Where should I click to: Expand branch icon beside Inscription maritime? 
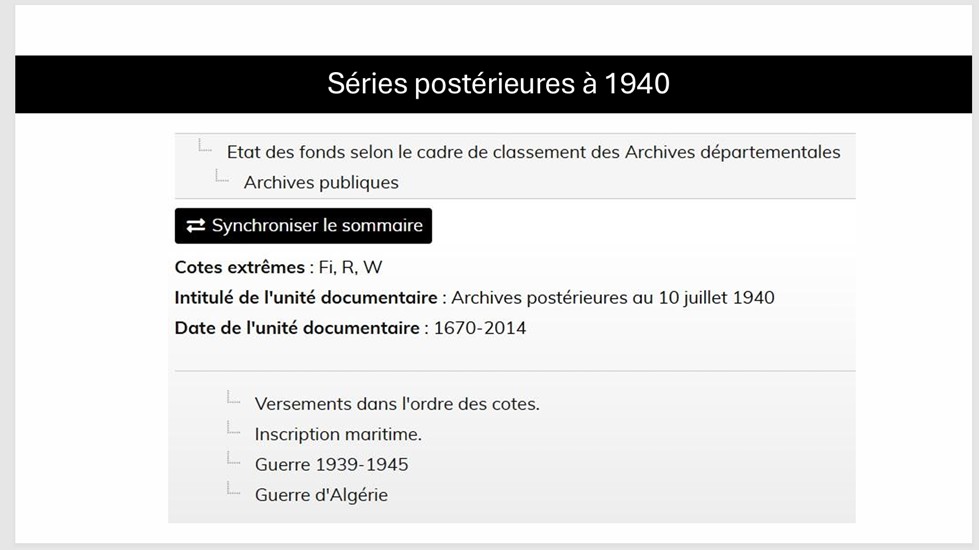233,428
